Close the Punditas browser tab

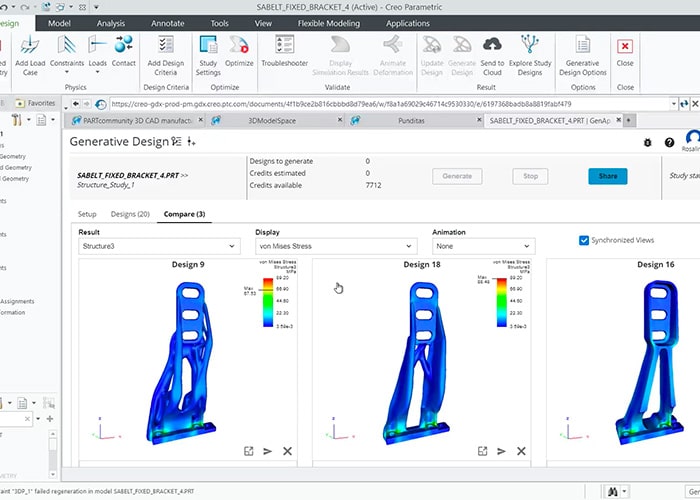pyautogui.click(x=479, y=120)
